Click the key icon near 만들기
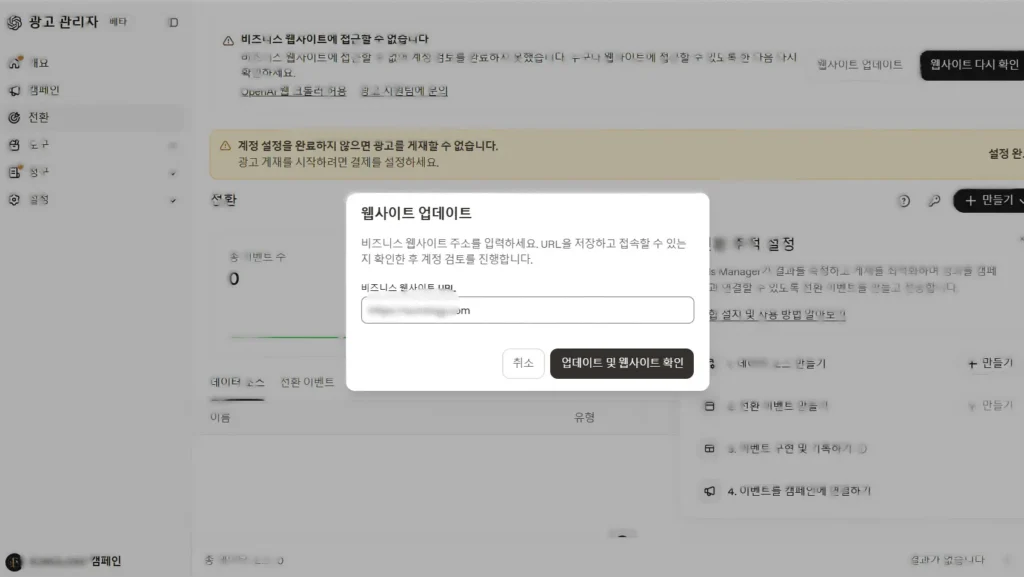This screenshot has height=577, width=1024. [x=935, y=201]
